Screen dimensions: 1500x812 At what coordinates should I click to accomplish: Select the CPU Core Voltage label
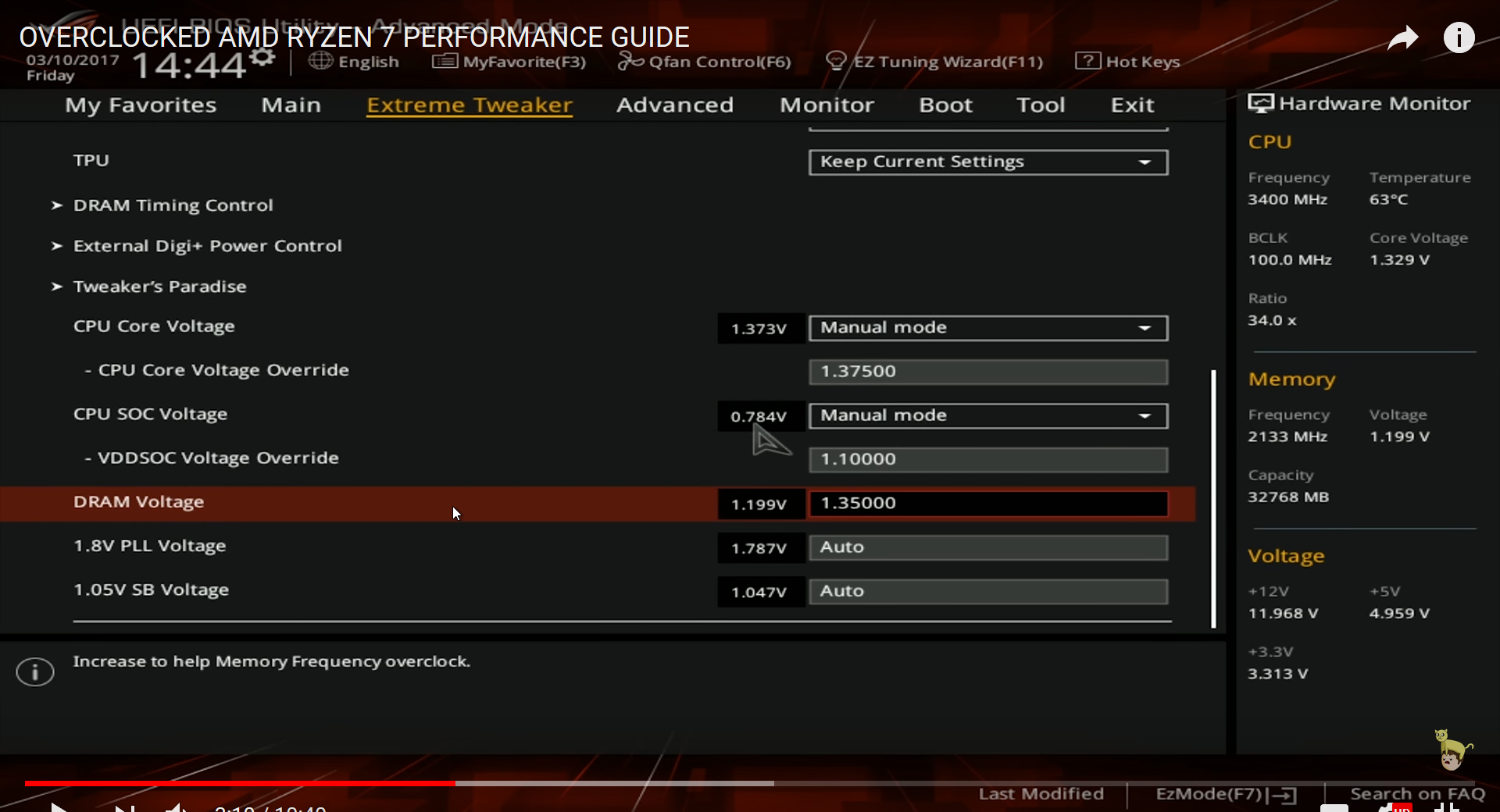[x=154, y=326]
